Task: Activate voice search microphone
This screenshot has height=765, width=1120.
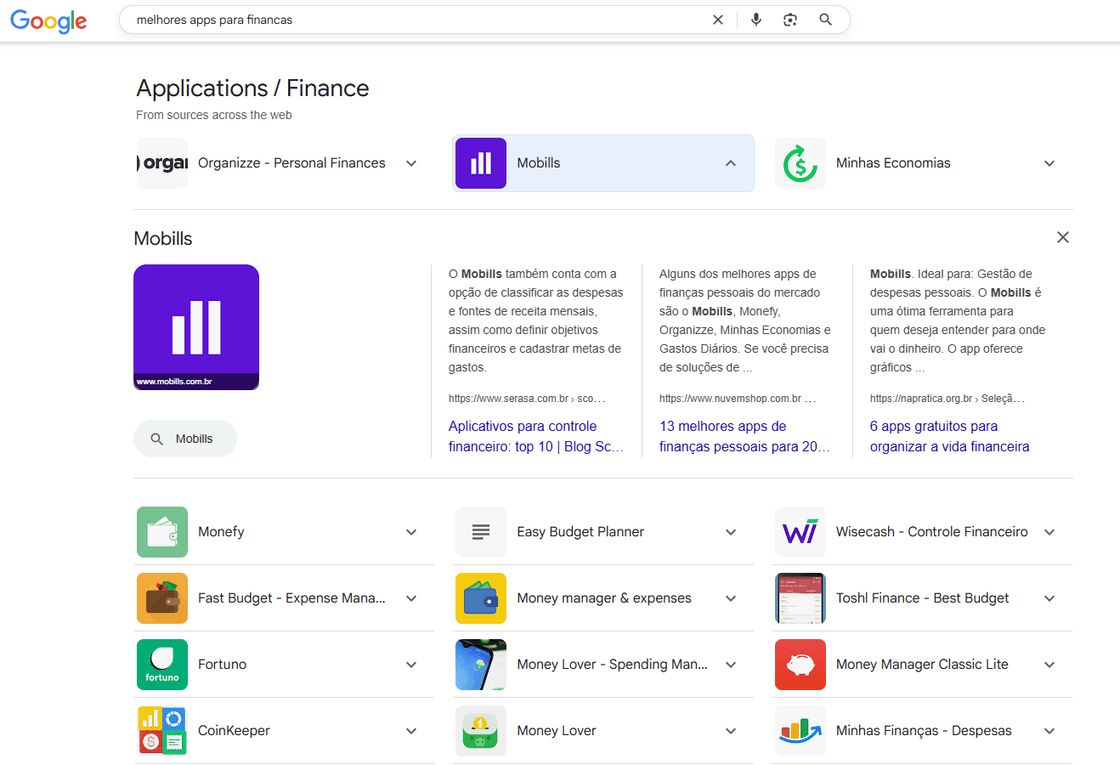Action: tap(755, 19)
